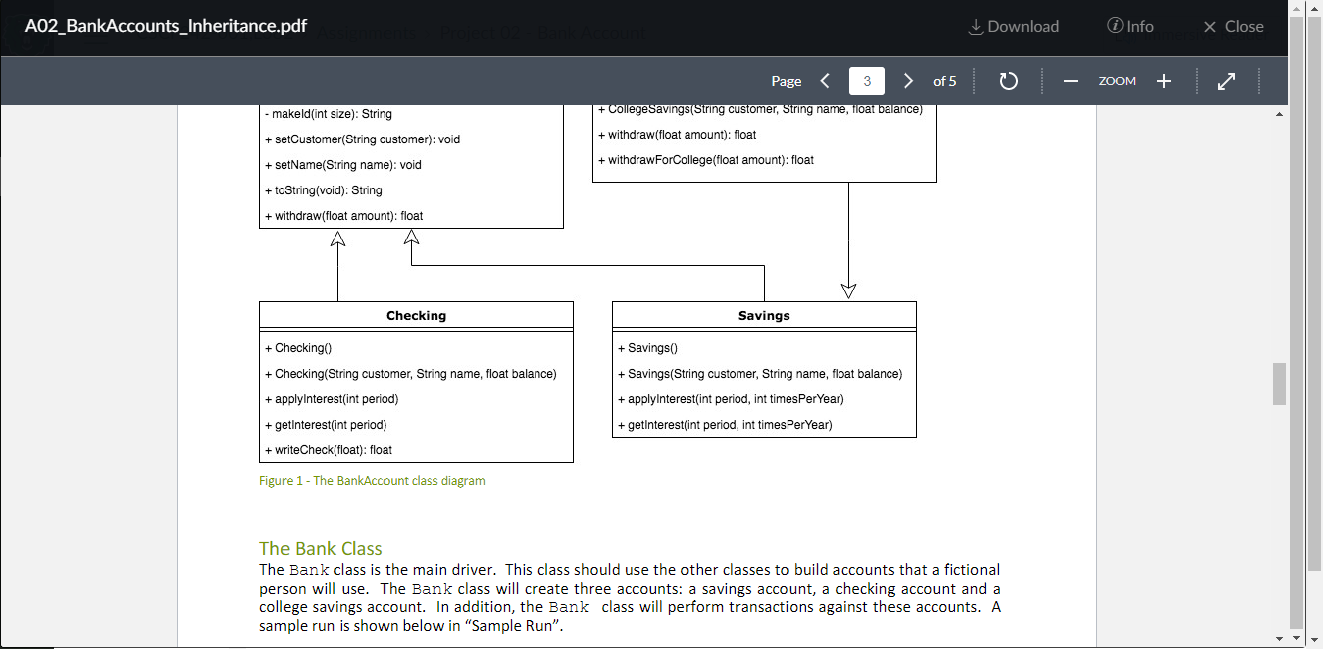1323x649 pixels.
Task: Click '+ getInterest(int period, int timesPerYear)' text
Action: pyautogui.click(x=725, y=425)
